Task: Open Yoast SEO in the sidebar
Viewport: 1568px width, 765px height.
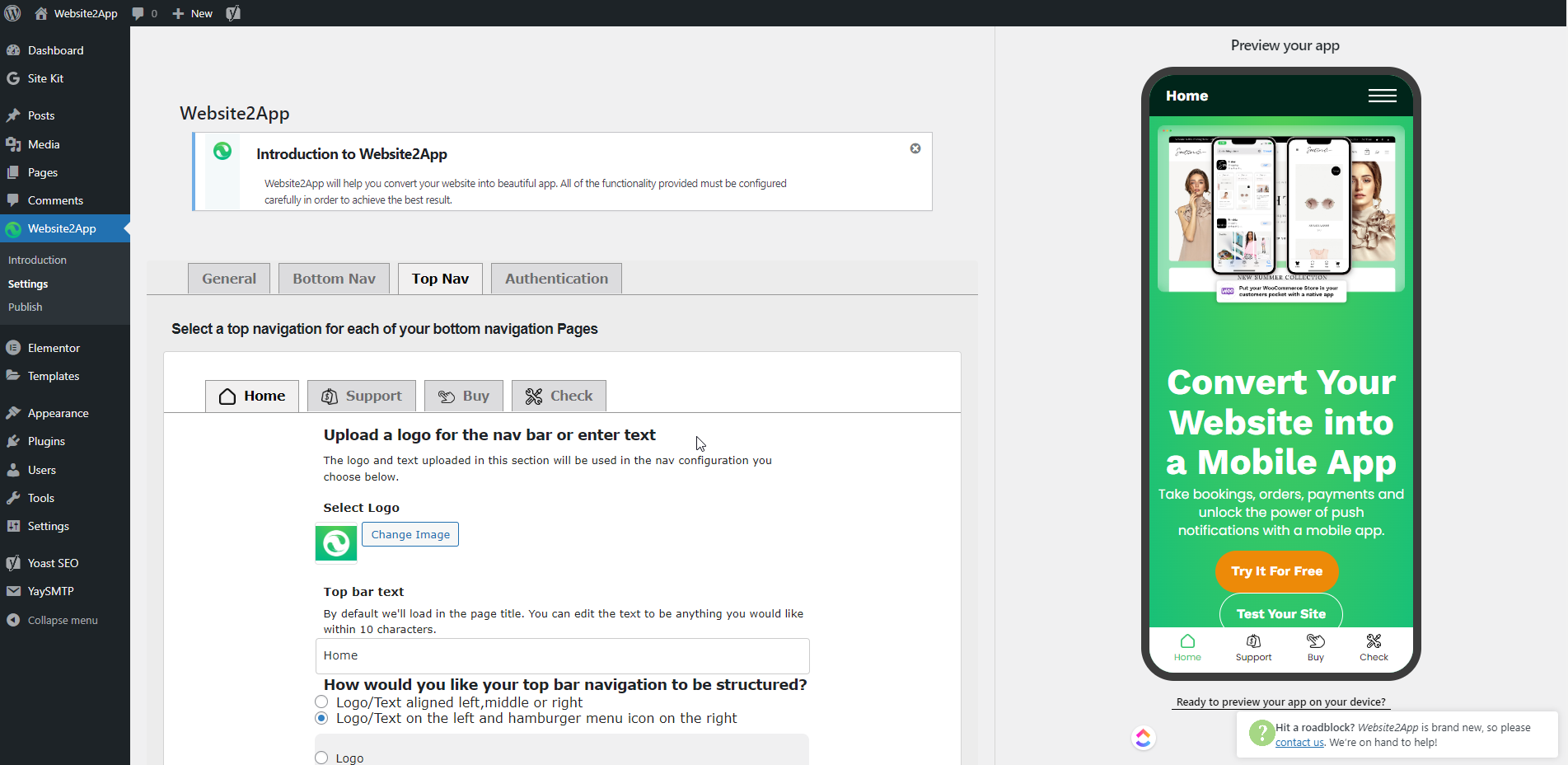Action: click(x=65, y=563)
